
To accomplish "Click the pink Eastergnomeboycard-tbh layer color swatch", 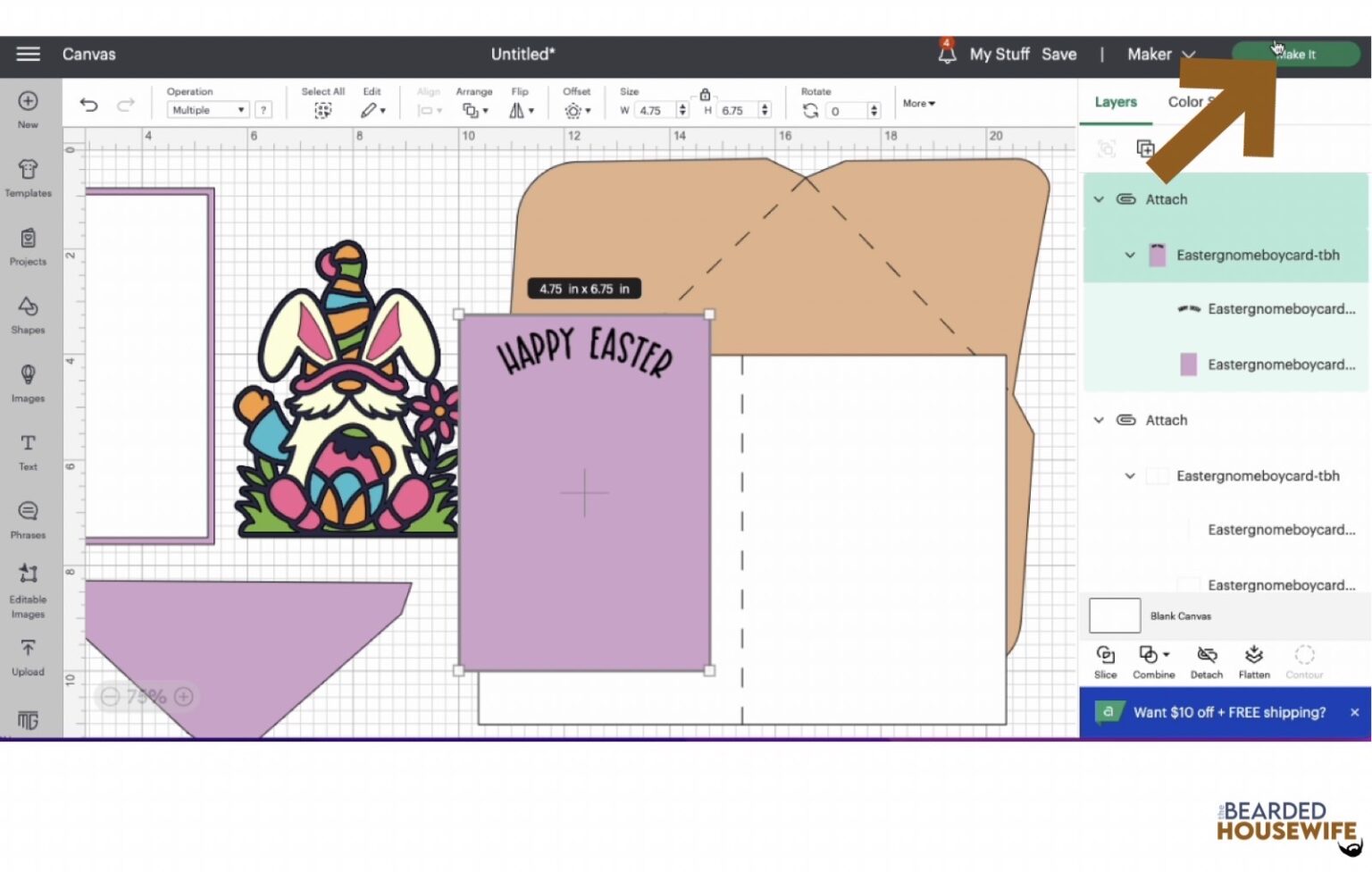I will (1158, 255).
